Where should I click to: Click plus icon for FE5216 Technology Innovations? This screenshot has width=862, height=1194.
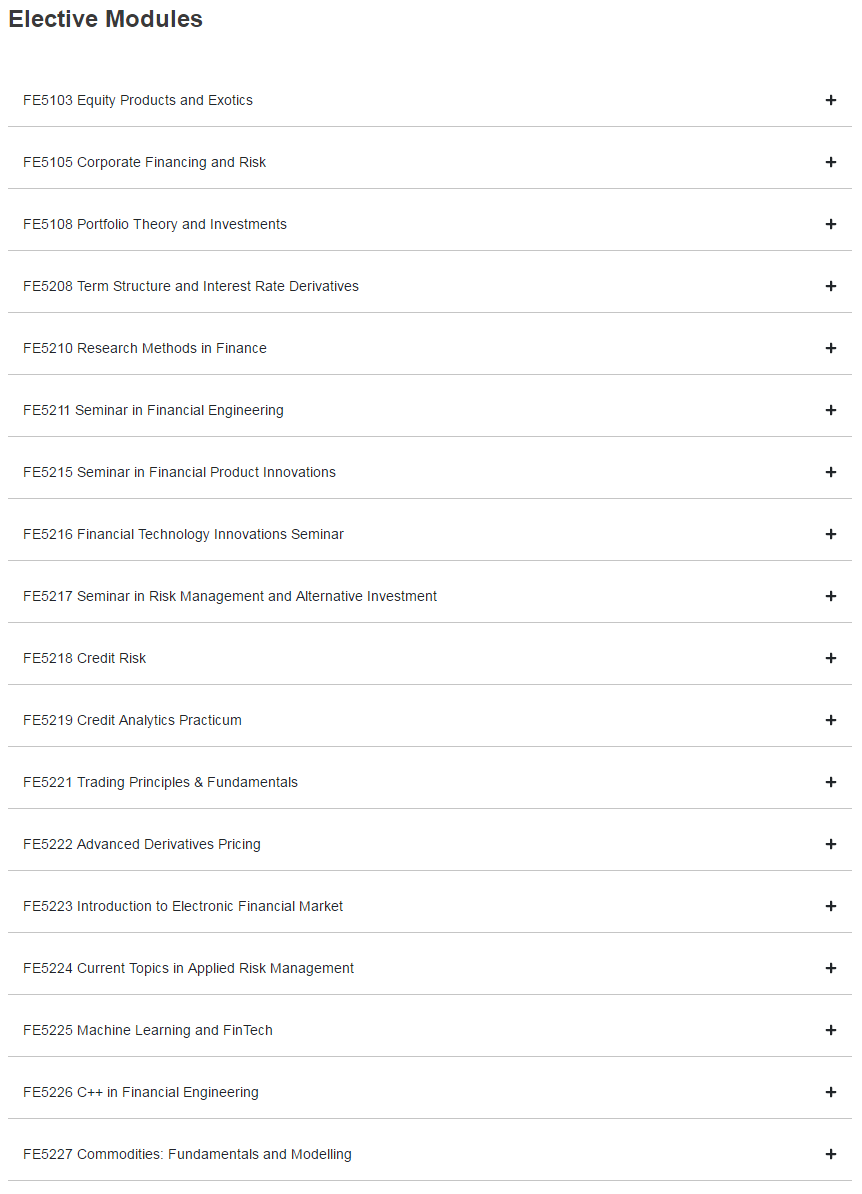point(831,535)
